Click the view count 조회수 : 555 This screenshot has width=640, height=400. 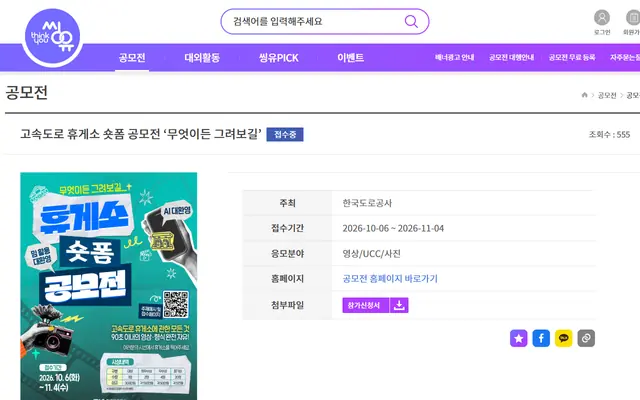click(x=609, y=134)
